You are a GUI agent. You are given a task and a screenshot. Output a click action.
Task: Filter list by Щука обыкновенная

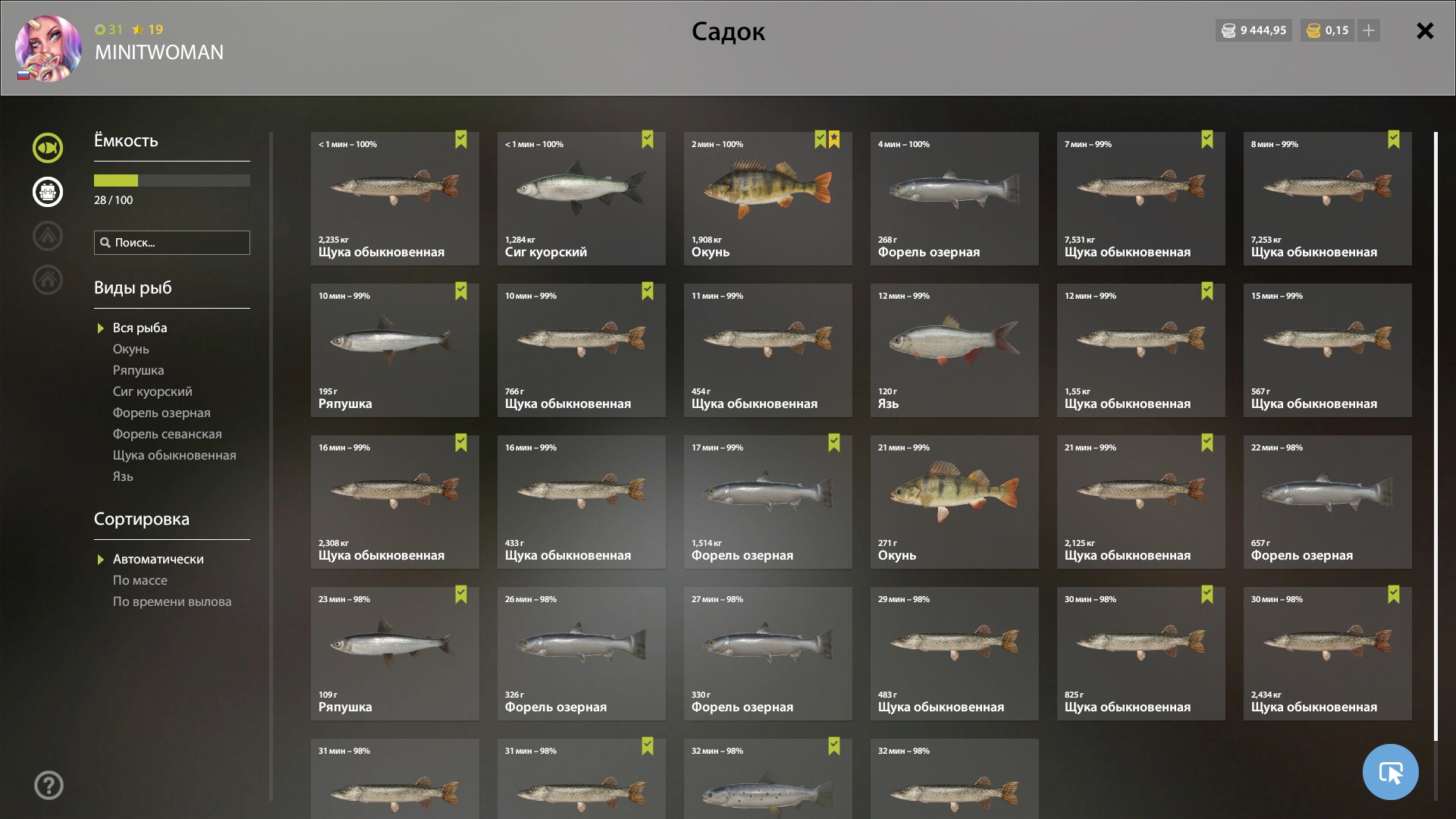pos(174,455)
